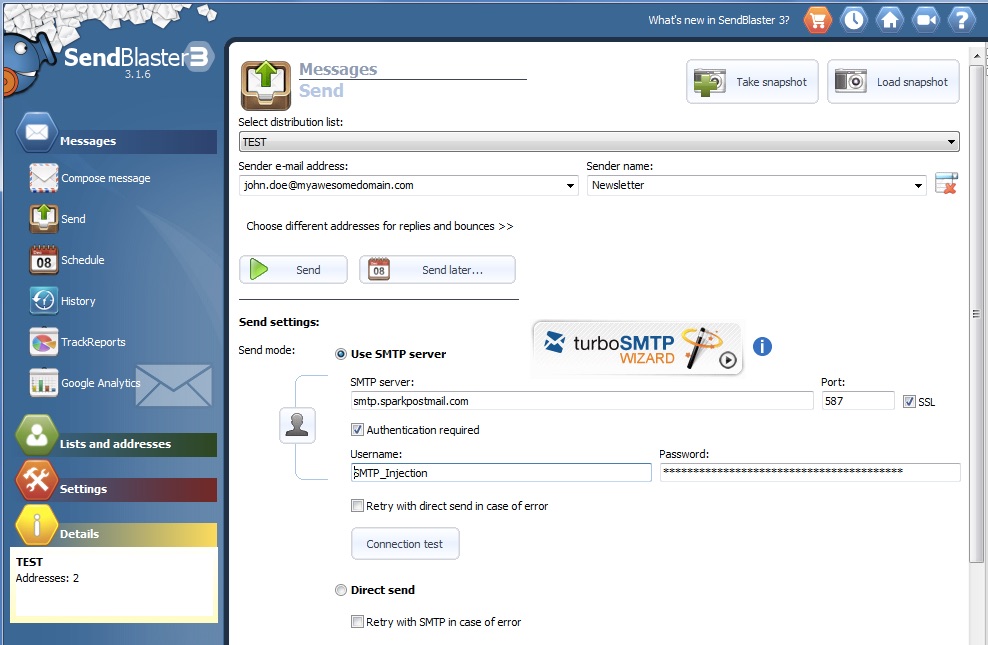Click the Details info icon
The width and height of the screenshot is (988, 645).
click(x=37, y=525)
